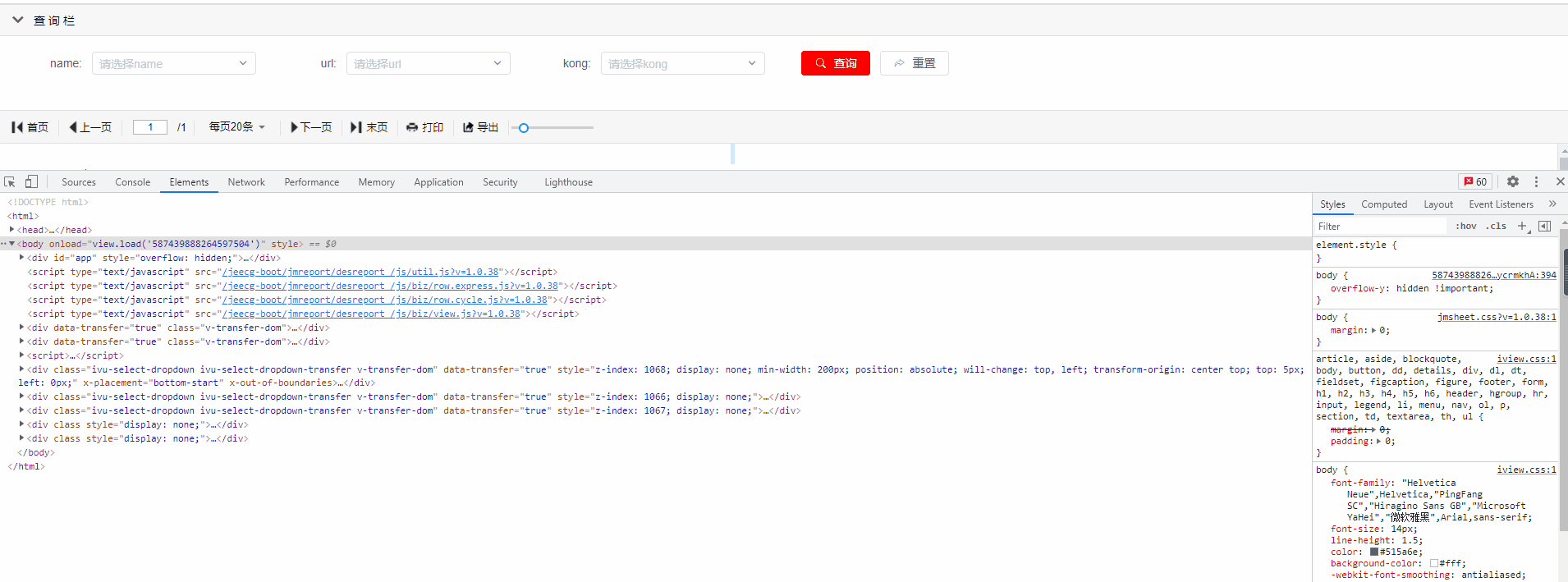Open the name select dropdown
The image size is (1568, 582).
pyautogui.click(x=174, y=63)
